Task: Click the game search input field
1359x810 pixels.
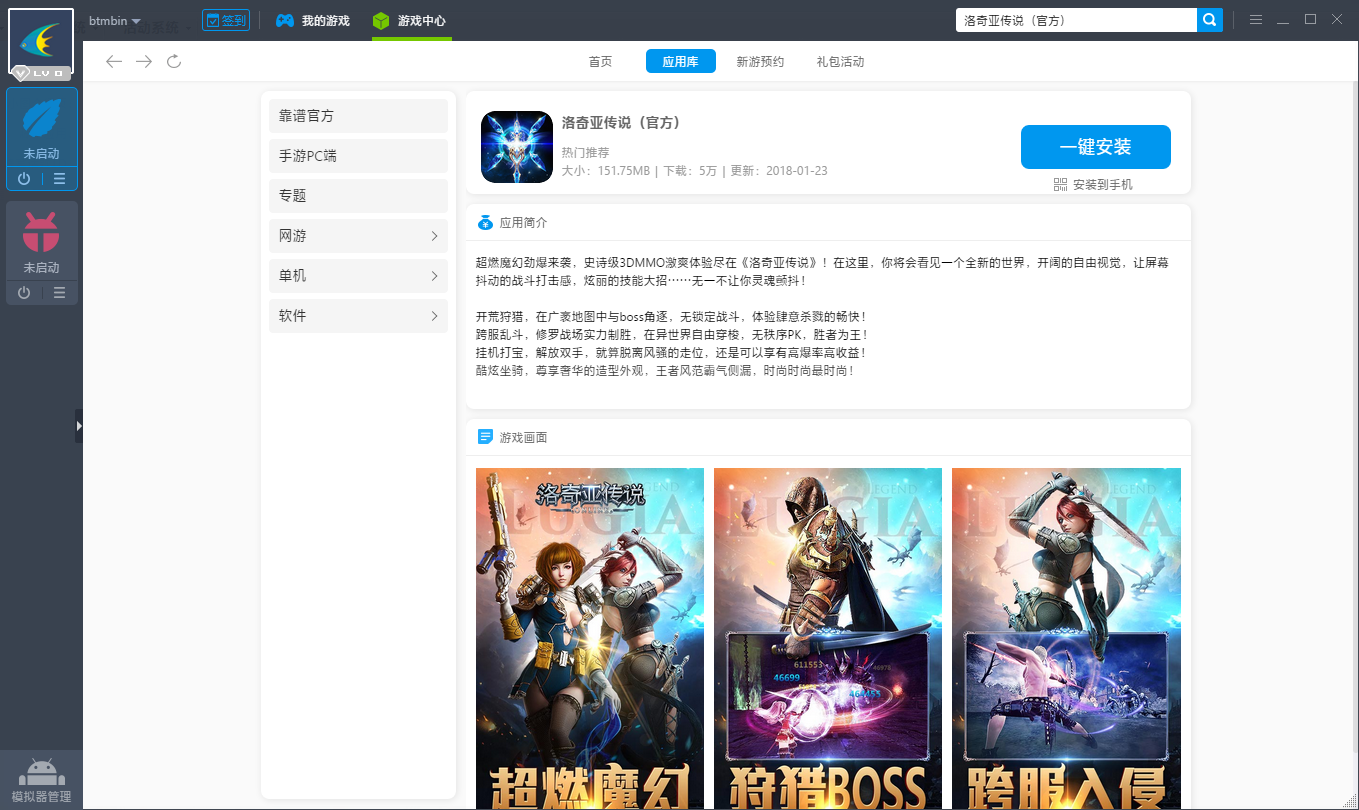Action: [x=1076, y=20]
